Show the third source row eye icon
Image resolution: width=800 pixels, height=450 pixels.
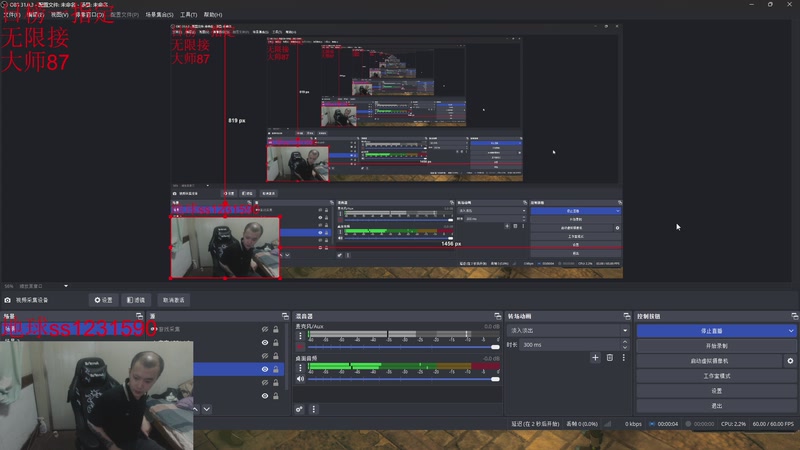(265, 356)
